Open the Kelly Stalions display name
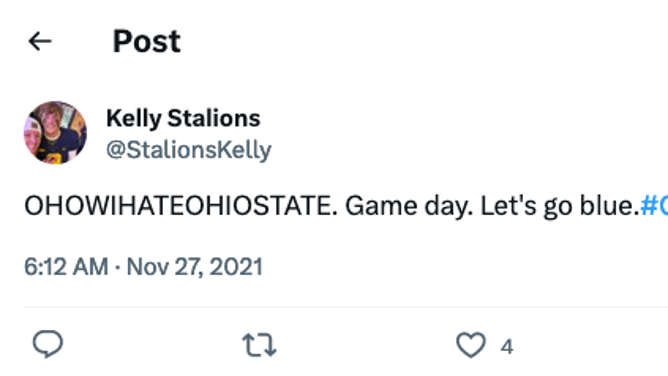 tap(183, 118)
